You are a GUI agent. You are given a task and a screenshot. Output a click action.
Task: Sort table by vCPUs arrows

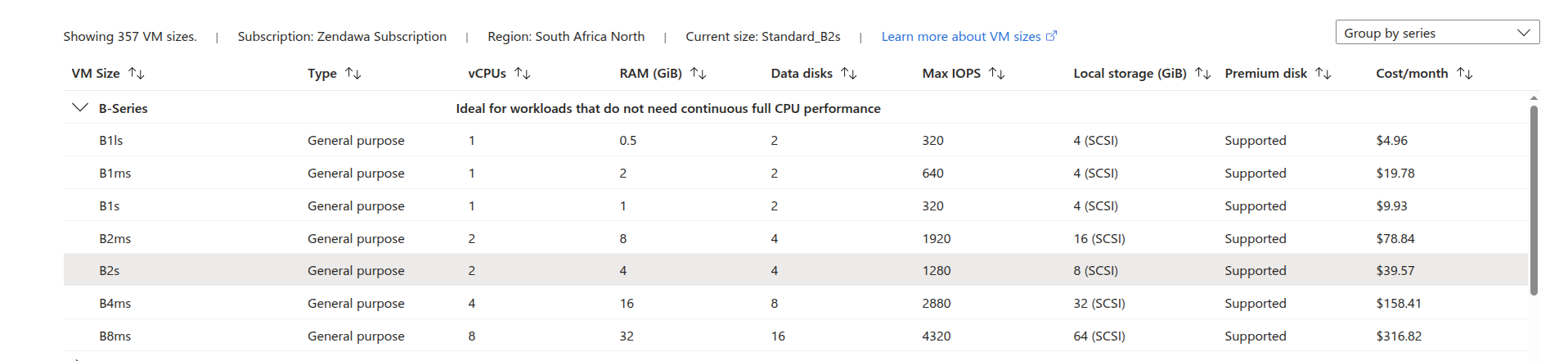[523, 74]
